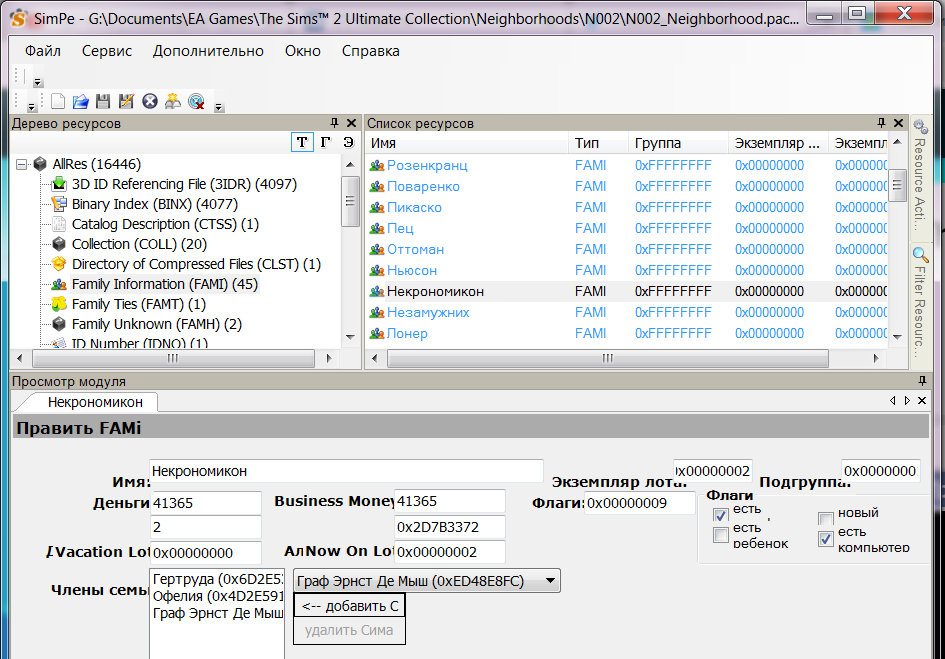Click the Деньги field containing 41365

pyautogui.click(x=205, y=502)
